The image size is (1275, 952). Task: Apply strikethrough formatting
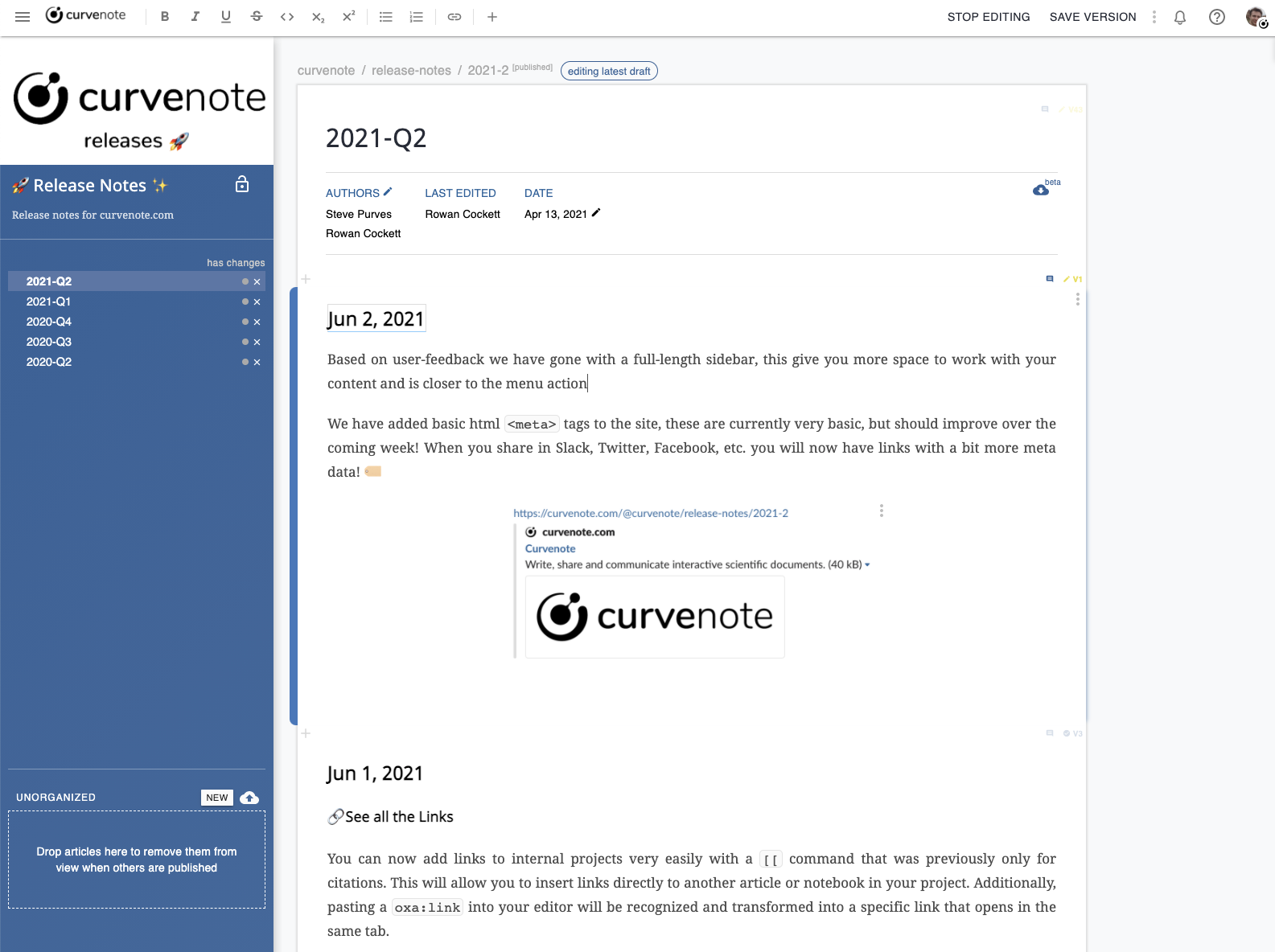pyautogui.click(x=257, y=17)
